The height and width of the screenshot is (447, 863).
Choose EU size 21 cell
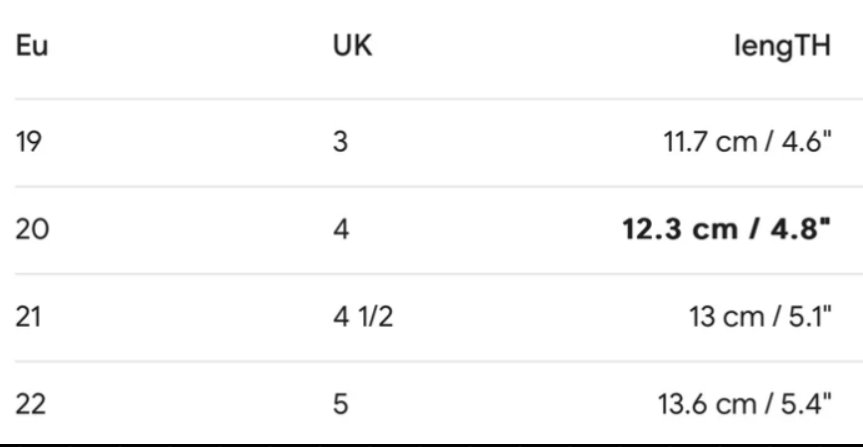tap(28, 318)
